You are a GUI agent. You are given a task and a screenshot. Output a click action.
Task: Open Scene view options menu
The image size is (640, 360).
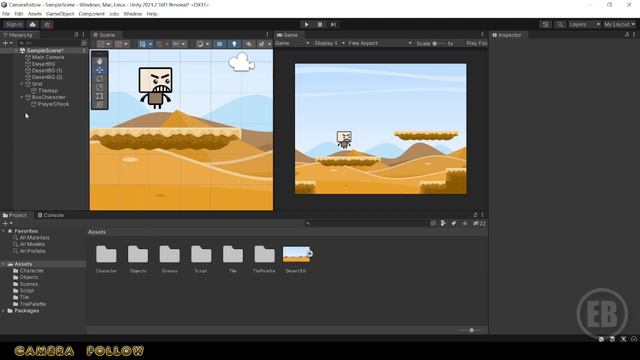click(x=267, y=35)
